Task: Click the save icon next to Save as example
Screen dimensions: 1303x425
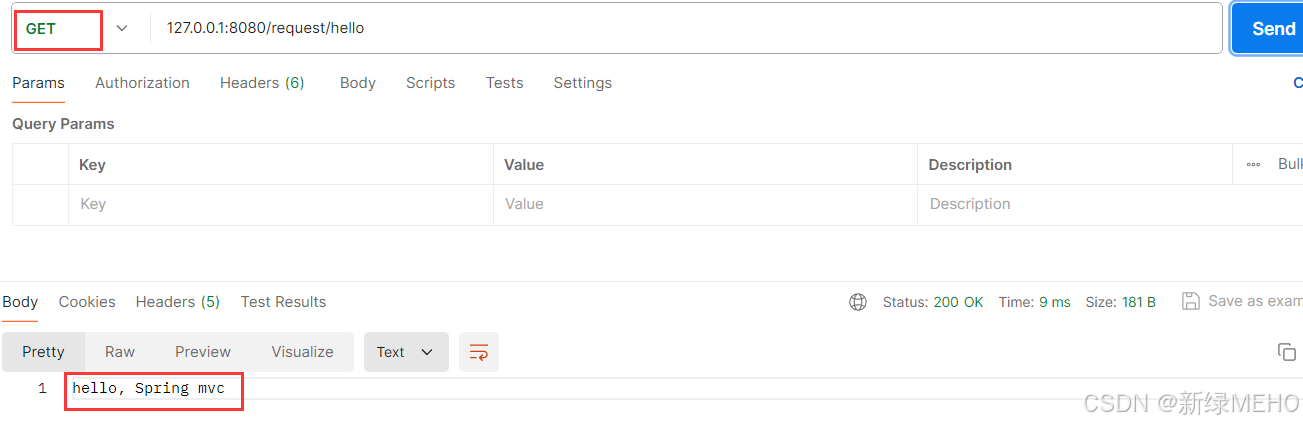Action: (x=1190, y=301)
